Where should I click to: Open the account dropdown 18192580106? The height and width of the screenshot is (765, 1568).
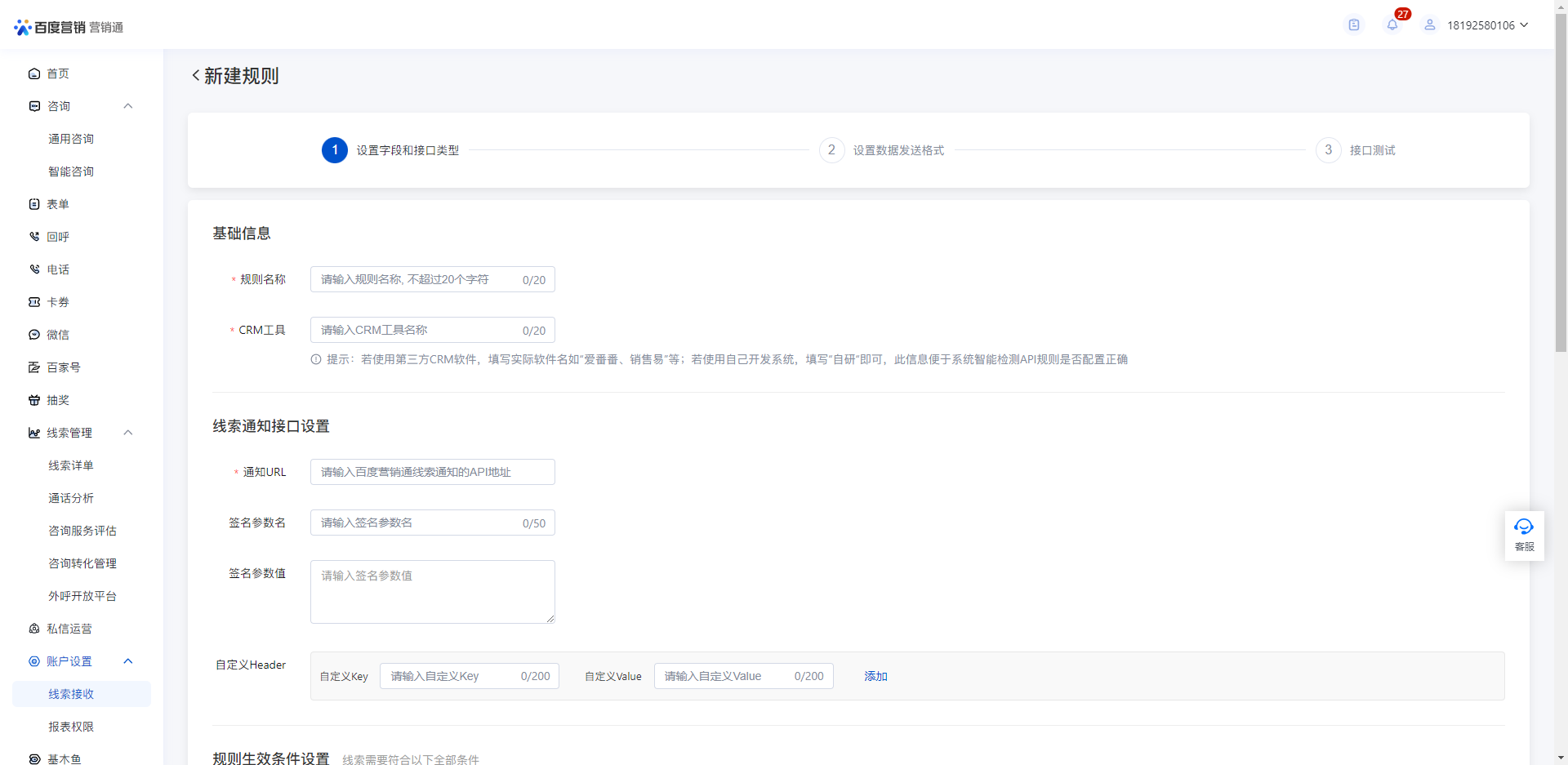(x=1486, y=25)
